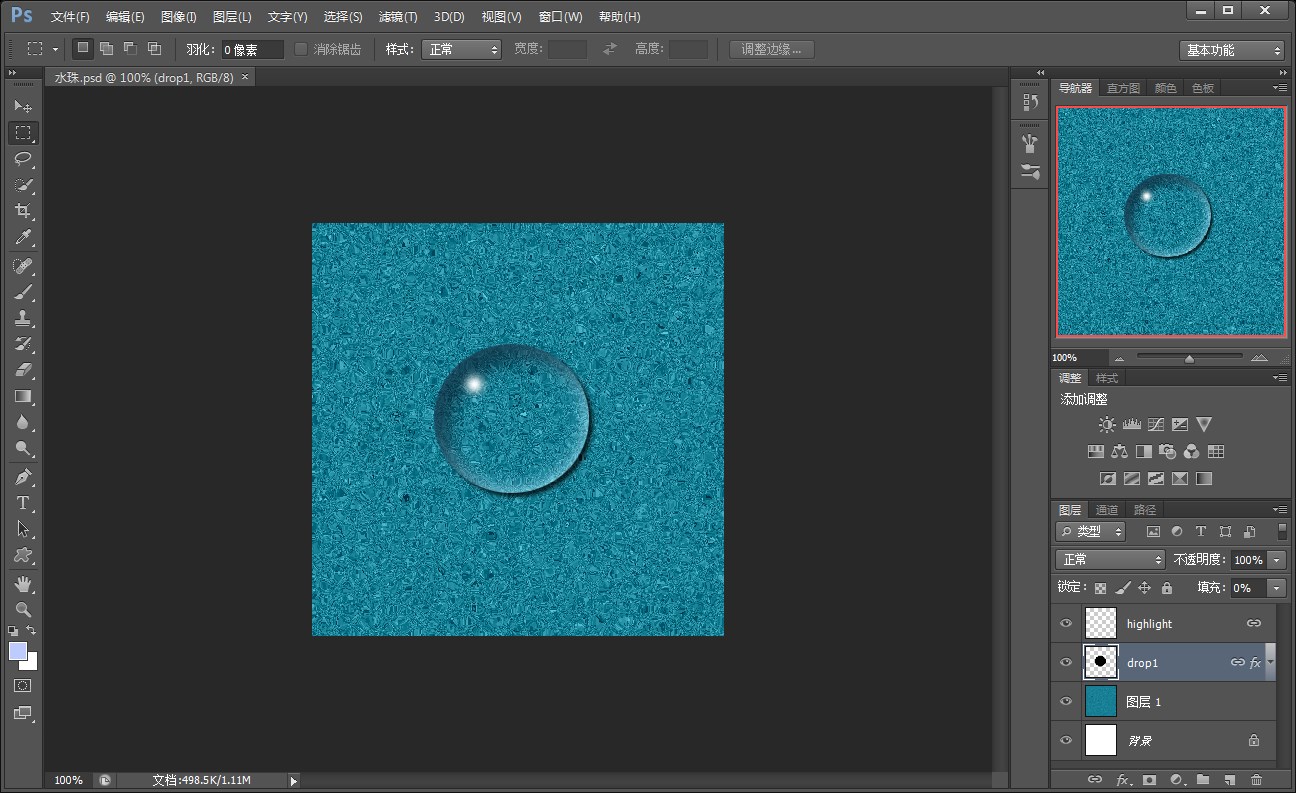Open the 滤镜(T) filter menu
The height and width of the screenshot is (793, 1296).
tap(398, 17)
